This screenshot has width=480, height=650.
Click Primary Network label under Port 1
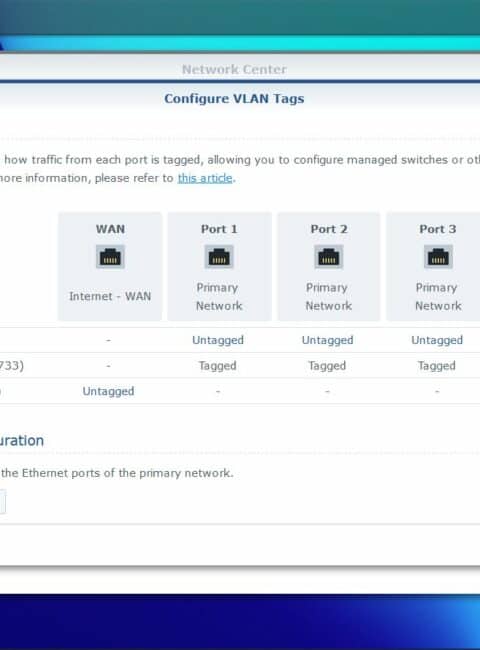(219, 296)
